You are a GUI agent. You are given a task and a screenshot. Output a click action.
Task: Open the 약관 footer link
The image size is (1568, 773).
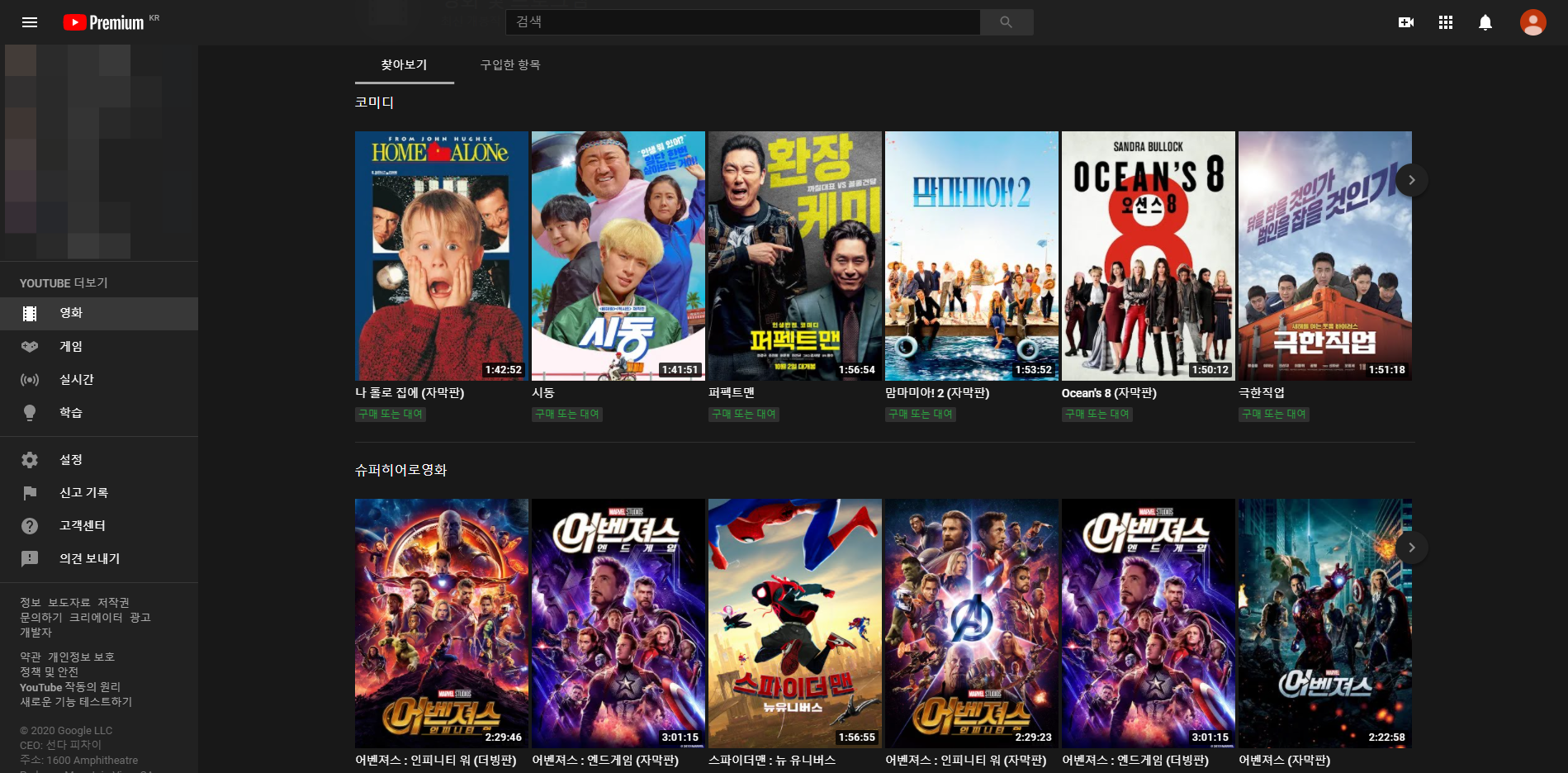point(30,657)
